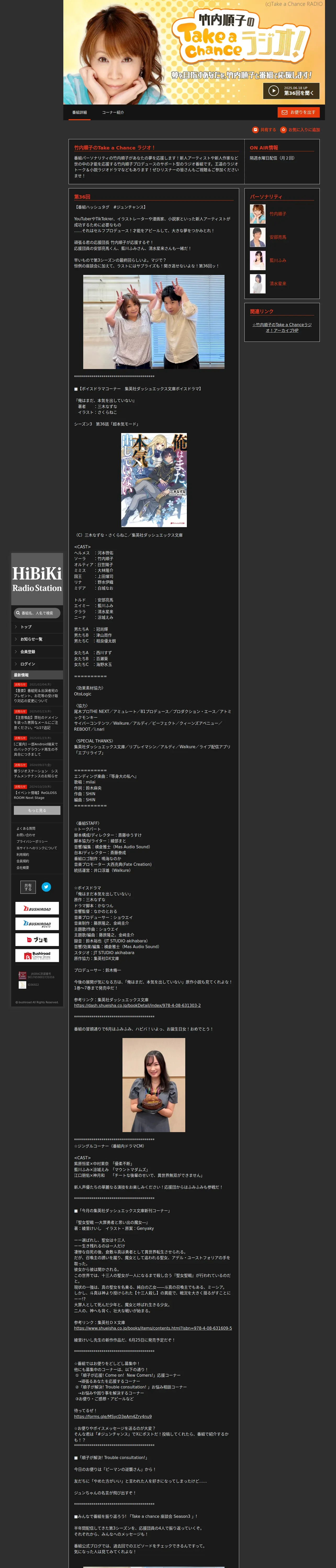This screenshot has height=1568, width=336.
Task: Focus the 番組名、人名で検索 search field
Action: [x=37, y=613]
